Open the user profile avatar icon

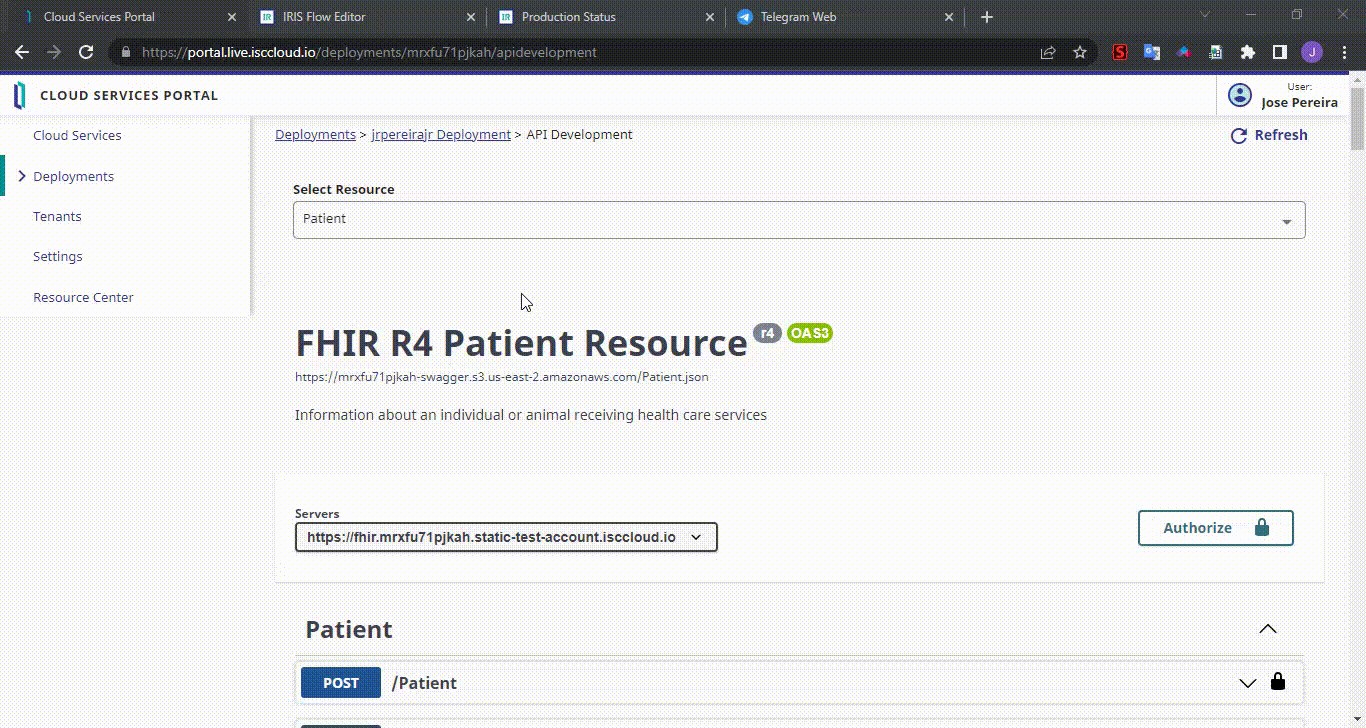pos(1239,95)
